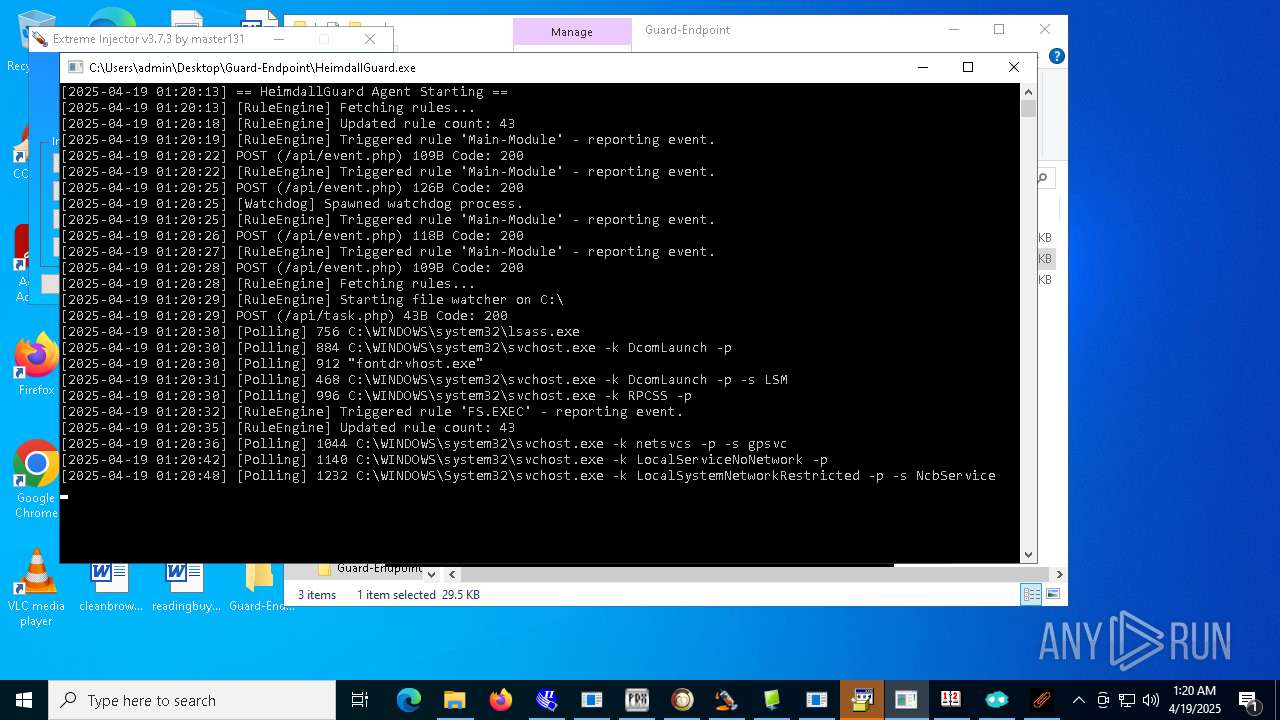This screenshot has height=720, width=1280.
Task: Select the Guard-En... folder on the desktop
Action: click(x=260, y=586)
